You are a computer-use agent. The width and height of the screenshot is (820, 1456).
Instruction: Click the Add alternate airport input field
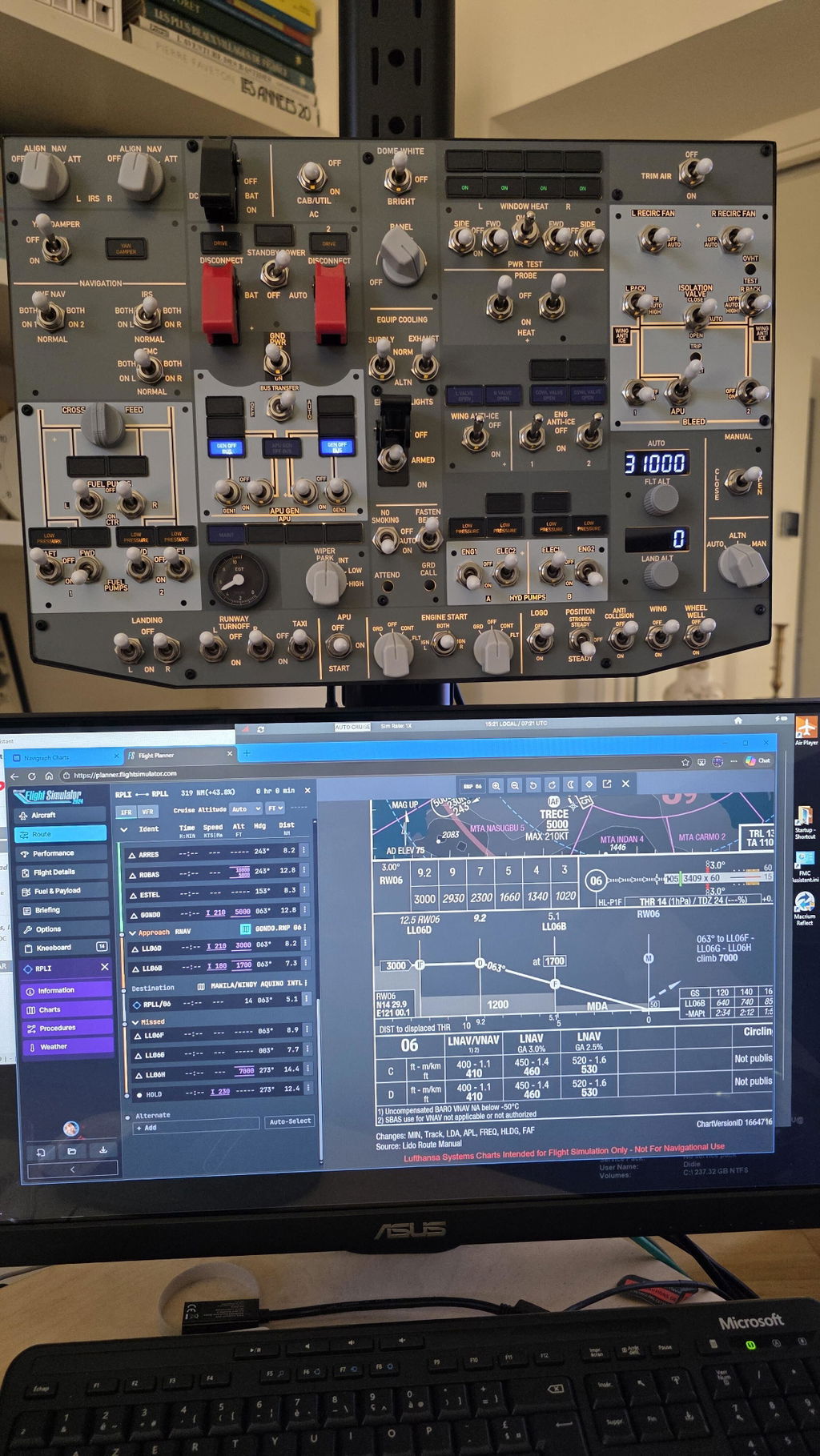pyautogui.click(x=197, y=1126)
